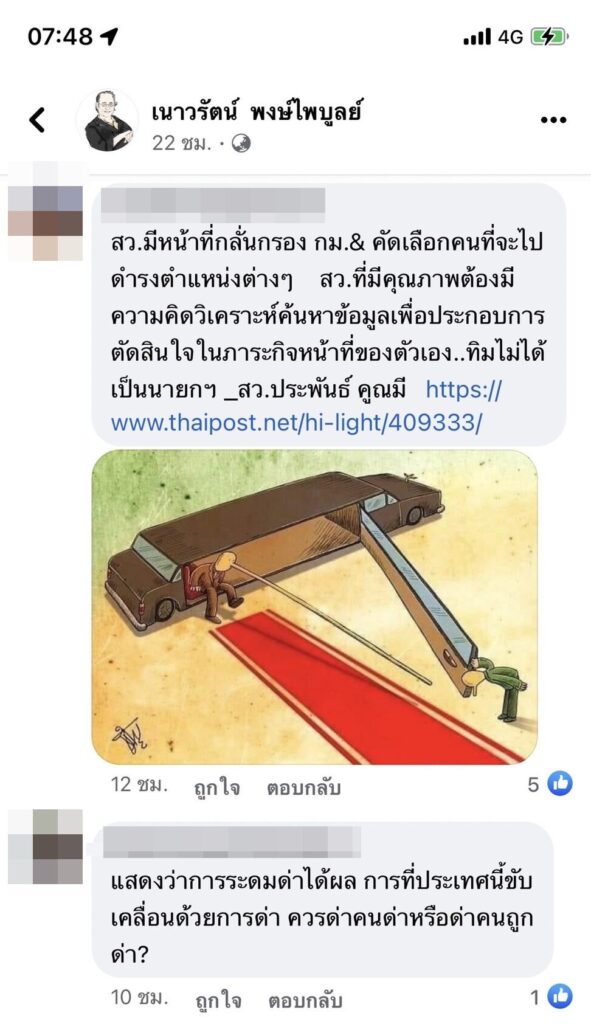Open the three-dot post options menu
This screenshot has width=591, height=1024.
tap(553, 120)
